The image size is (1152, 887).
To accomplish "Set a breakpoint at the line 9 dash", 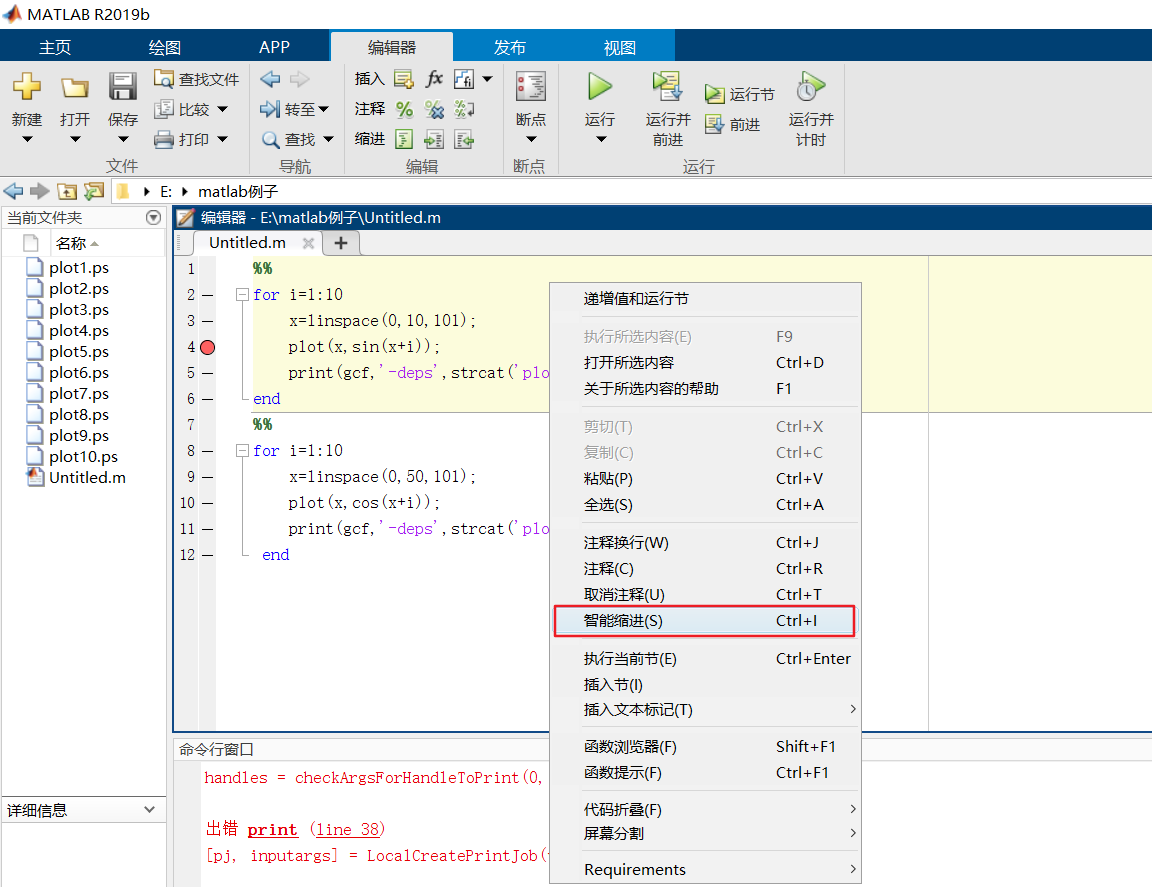I will point(208,478).
